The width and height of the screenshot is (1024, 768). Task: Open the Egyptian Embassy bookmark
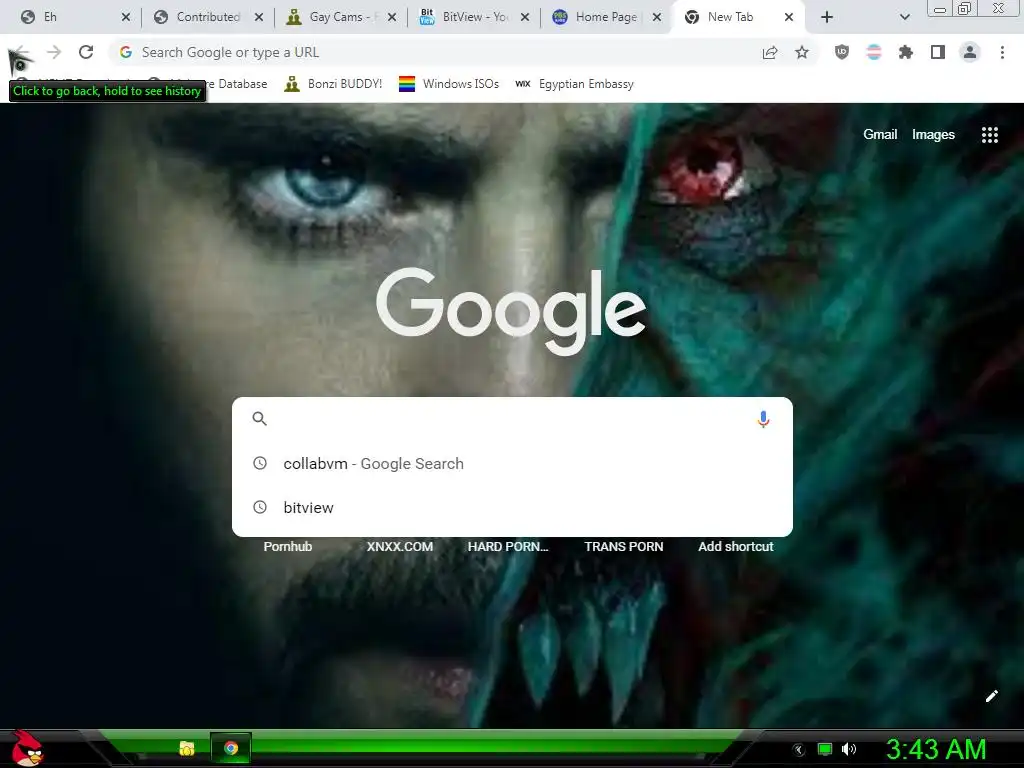(575, 84)
